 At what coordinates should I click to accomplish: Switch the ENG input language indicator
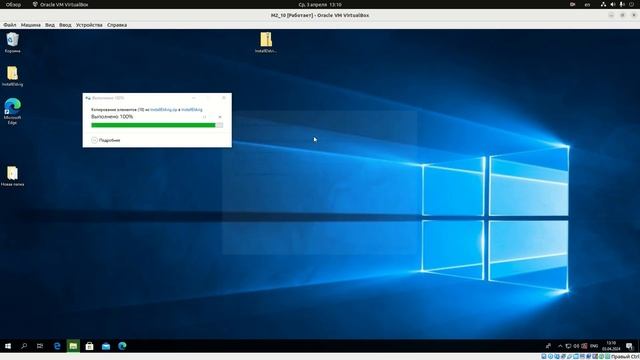click(594, 346)
